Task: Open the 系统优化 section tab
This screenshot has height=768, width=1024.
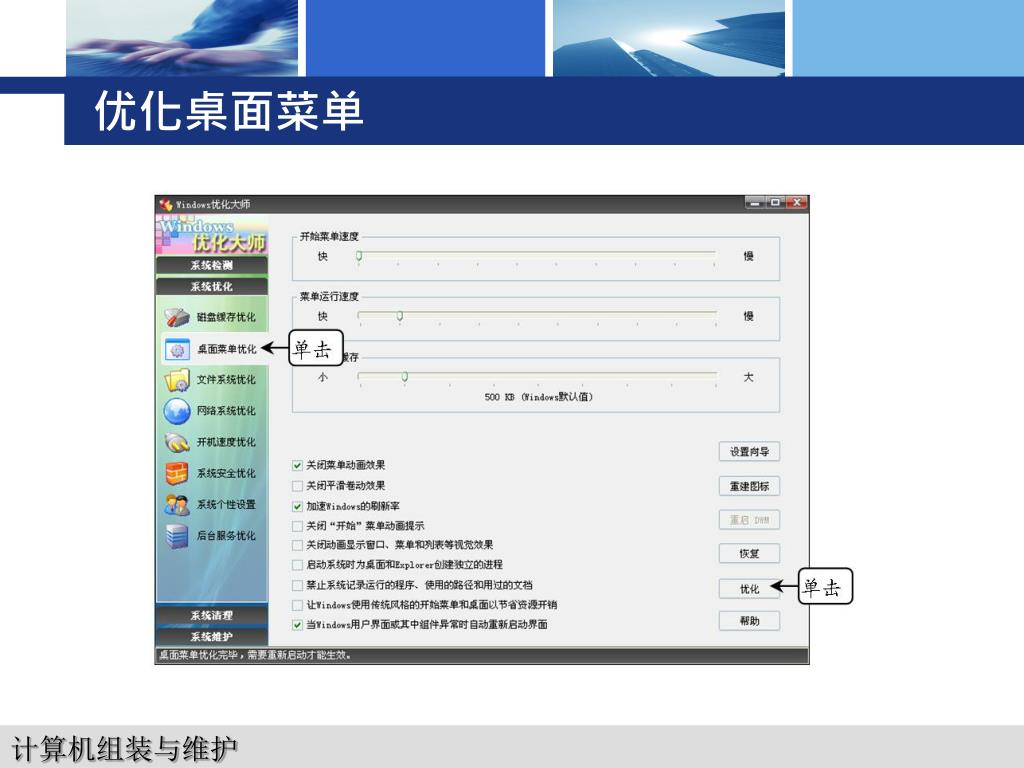Action: (212, 287)
